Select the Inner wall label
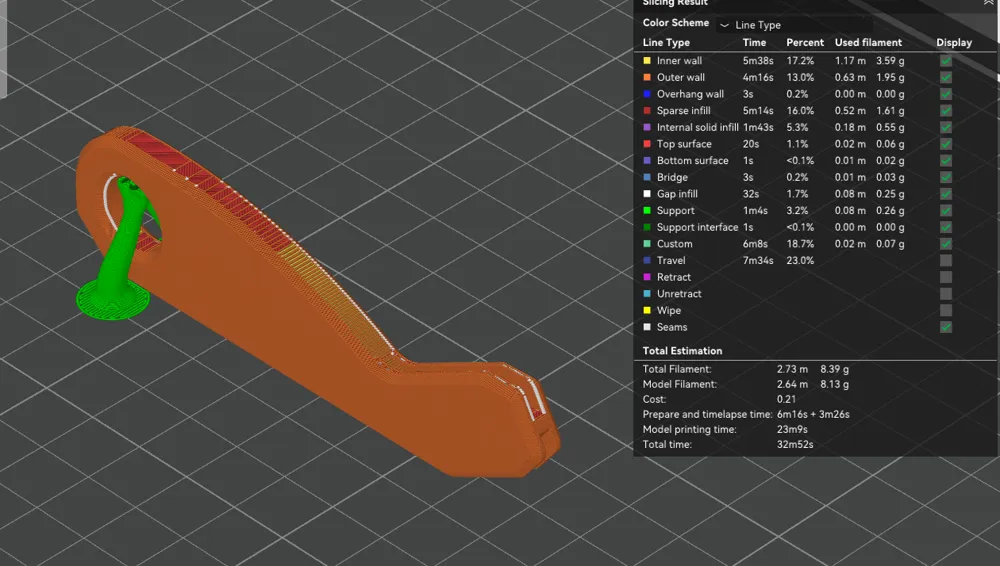1000x566 pixels. pyautogui.click(x=679, y=61)
